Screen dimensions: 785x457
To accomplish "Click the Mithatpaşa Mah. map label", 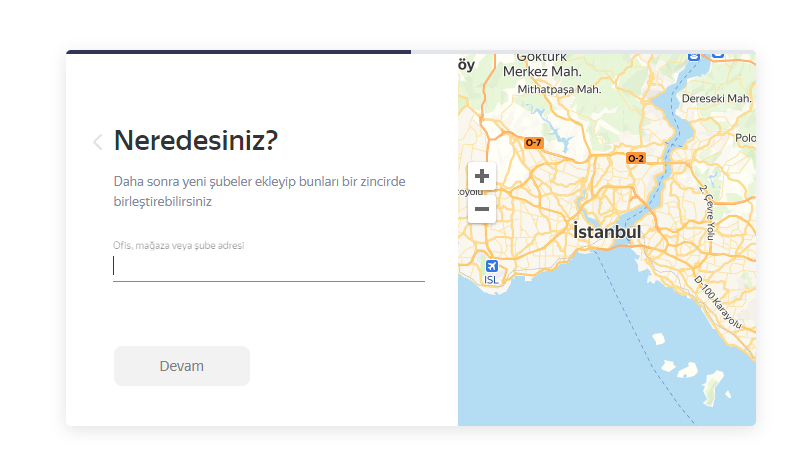I will click(559, 90).
